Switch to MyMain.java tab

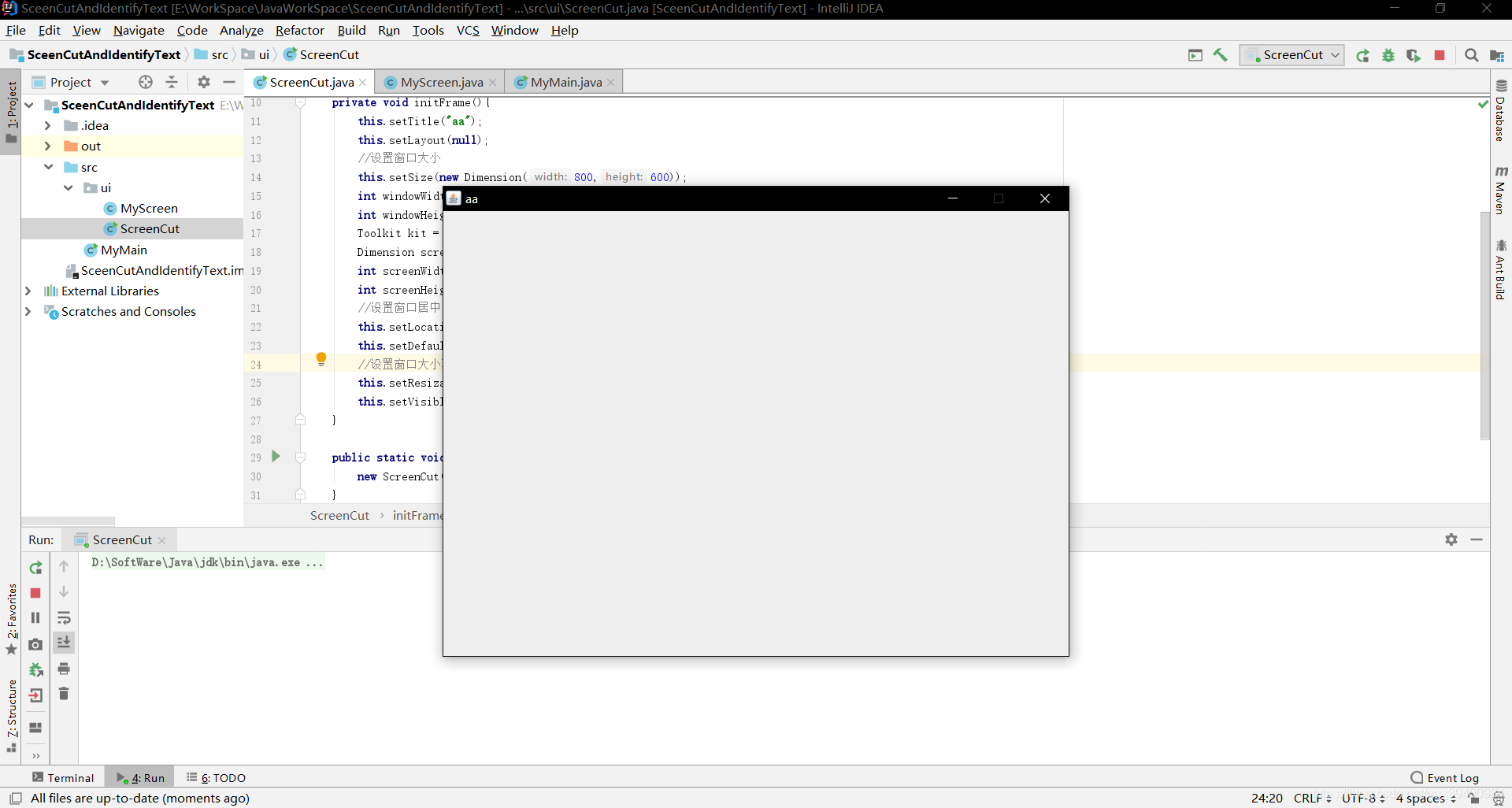point(565,82)
